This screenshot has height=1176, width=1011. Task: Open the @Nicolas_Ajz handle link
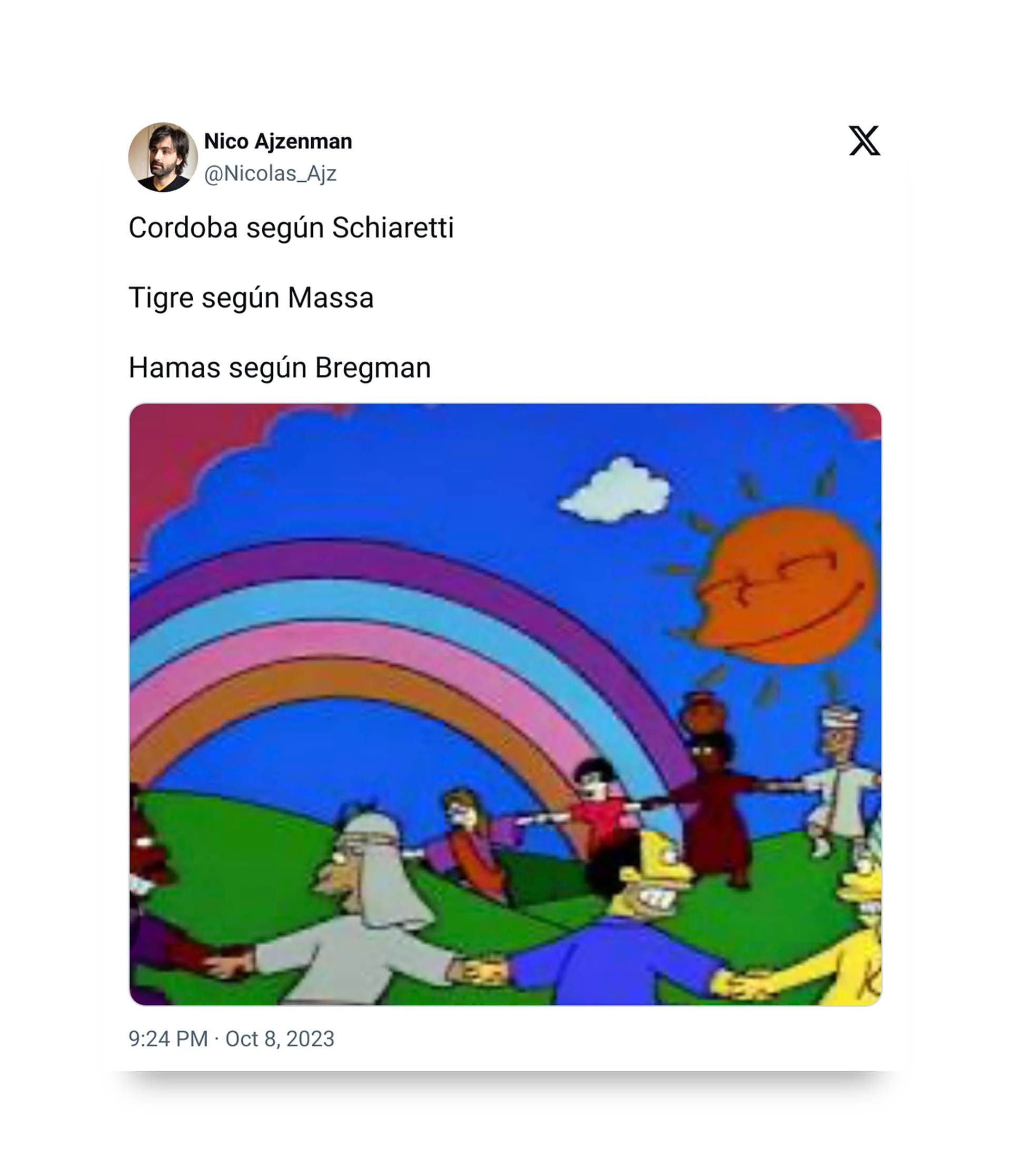tap(270, 173)
